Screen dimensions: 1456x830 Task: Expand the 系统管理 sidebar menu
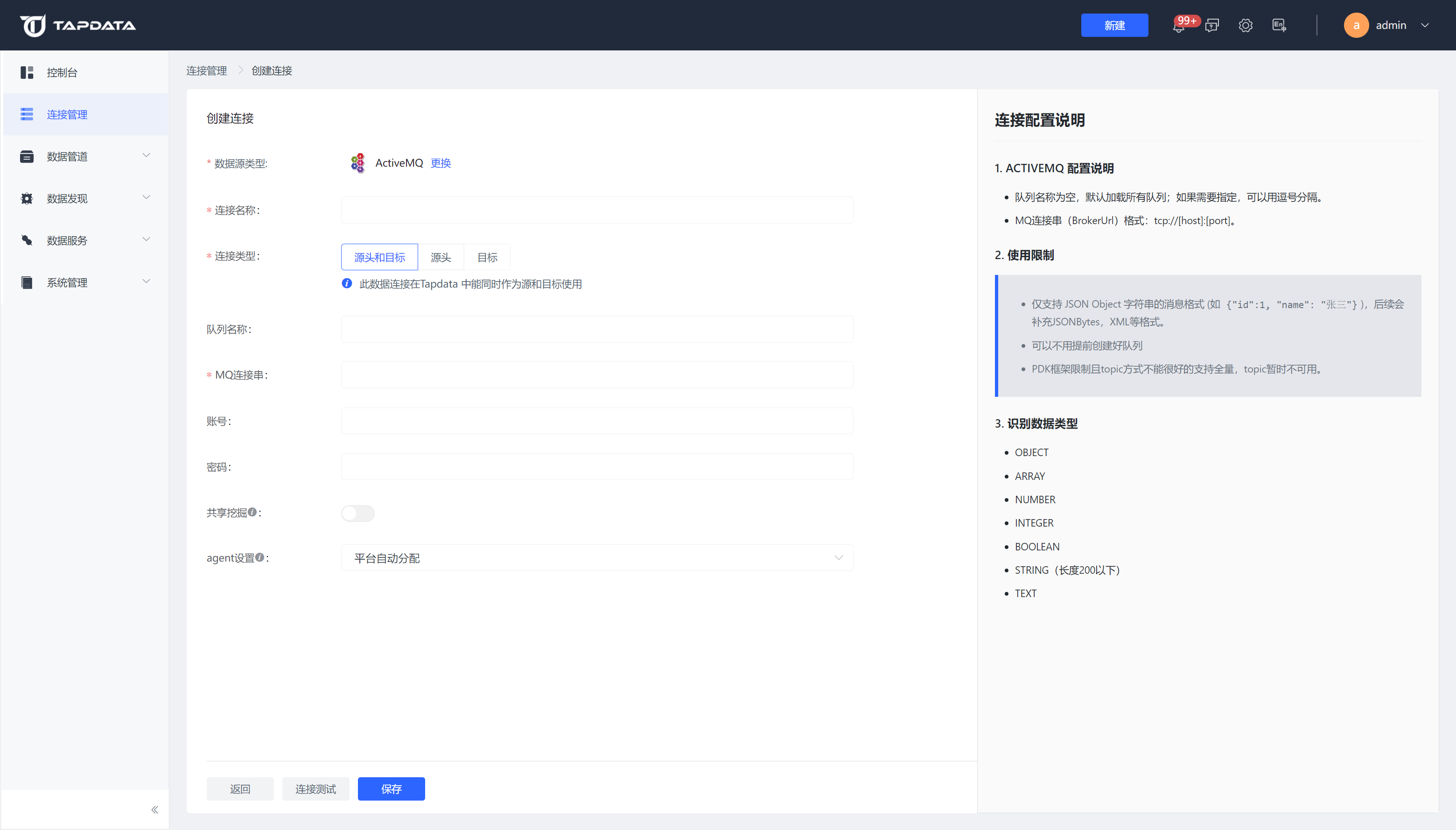(85, 282)
